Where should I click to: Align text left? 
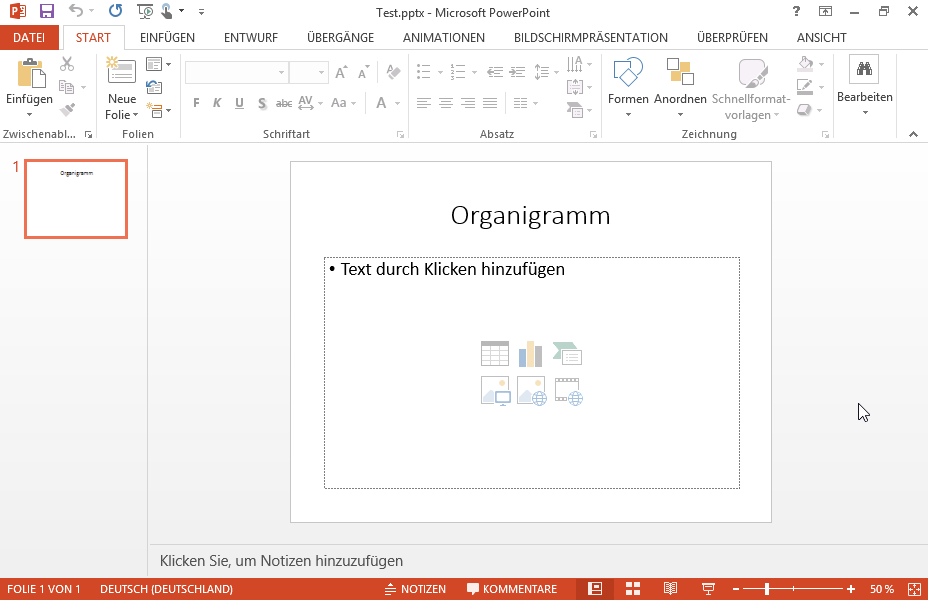coord(423,103)
